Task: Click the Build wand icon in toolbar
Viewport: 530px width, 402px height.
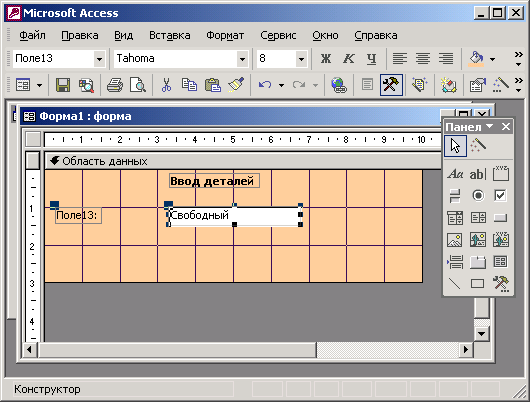Action: [x=501, y=85]
